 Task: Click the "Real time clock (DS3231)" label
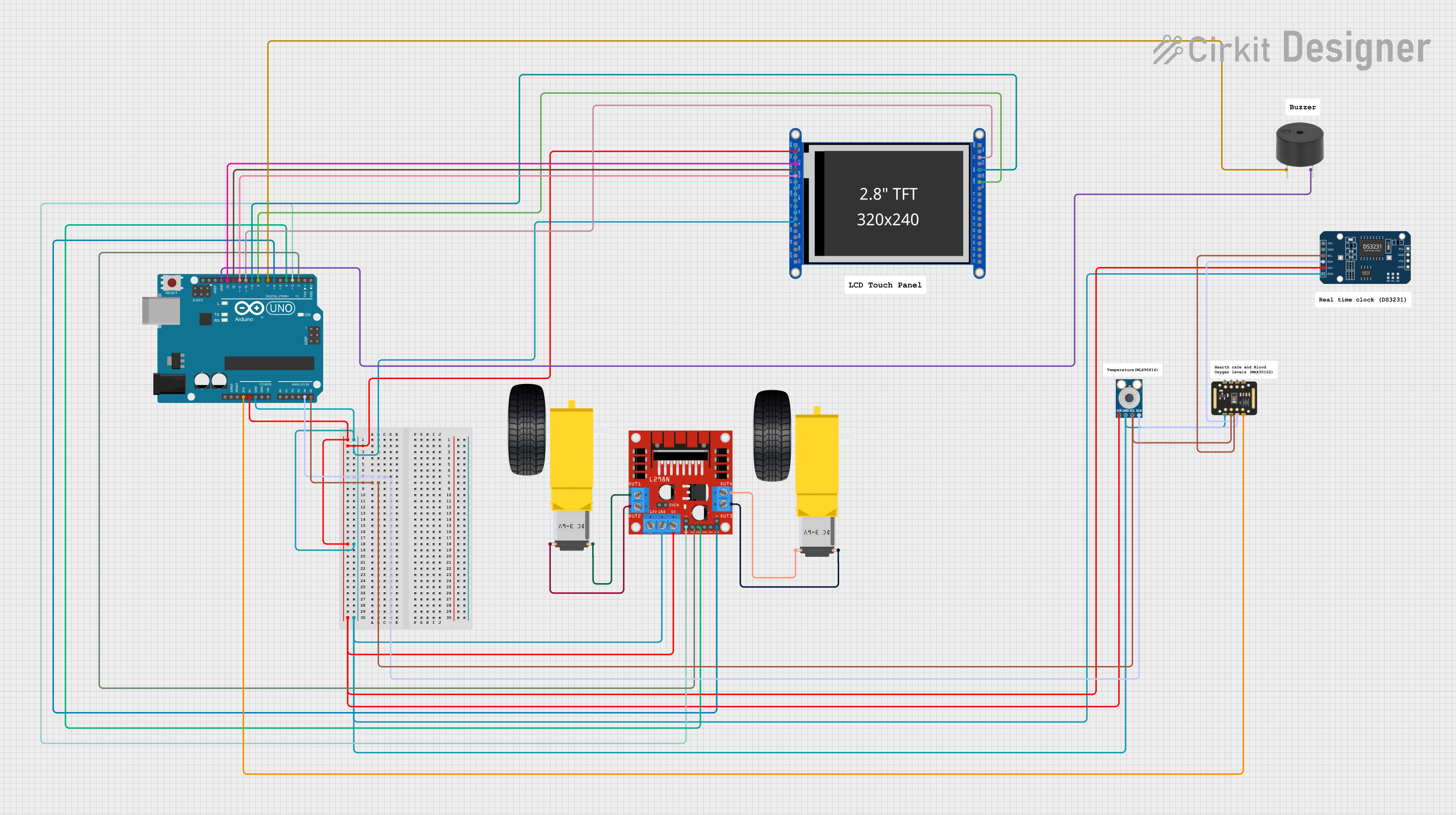(x=1362, y=299)
